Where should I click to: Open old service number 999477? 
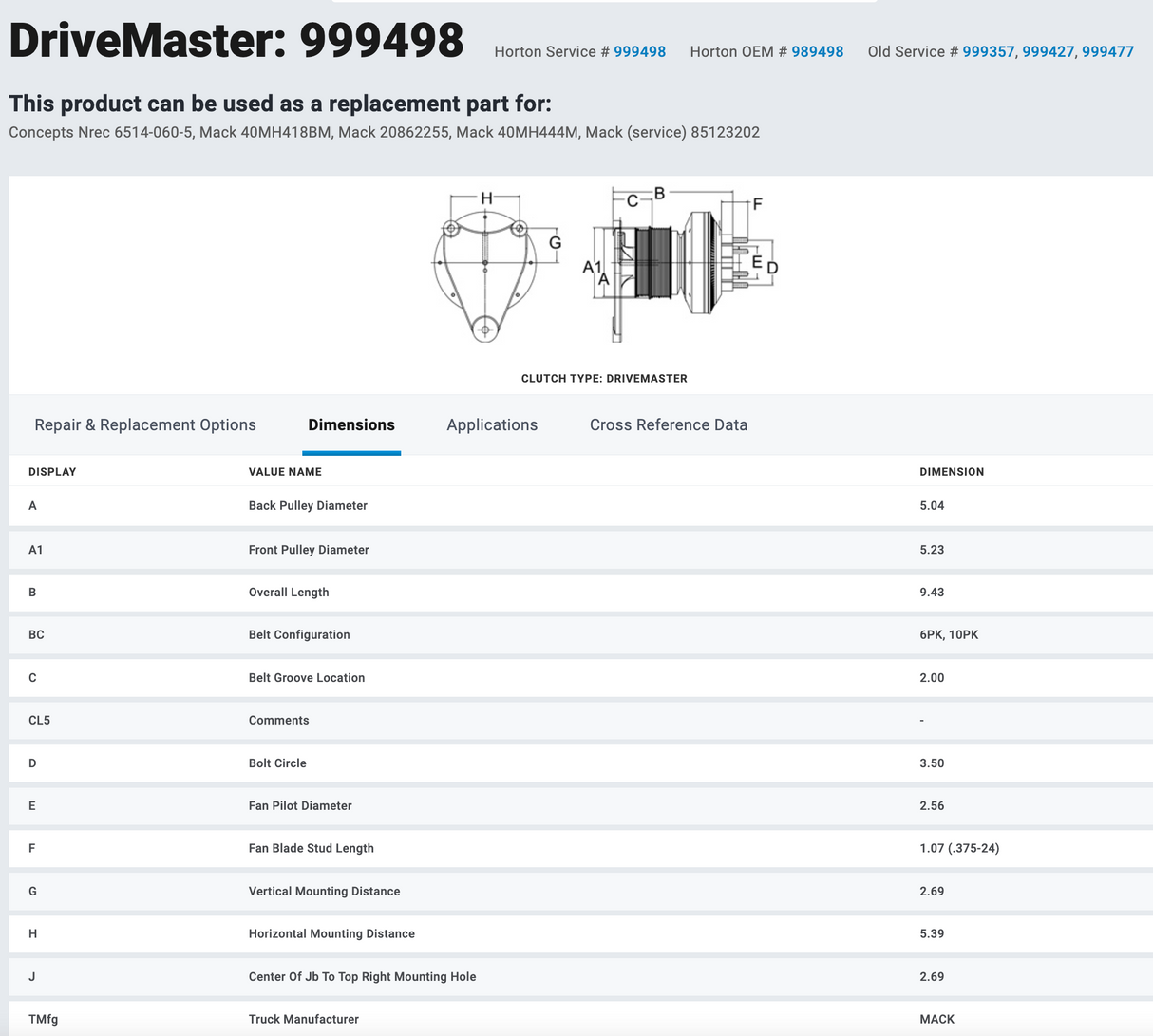coord(1107,52)
